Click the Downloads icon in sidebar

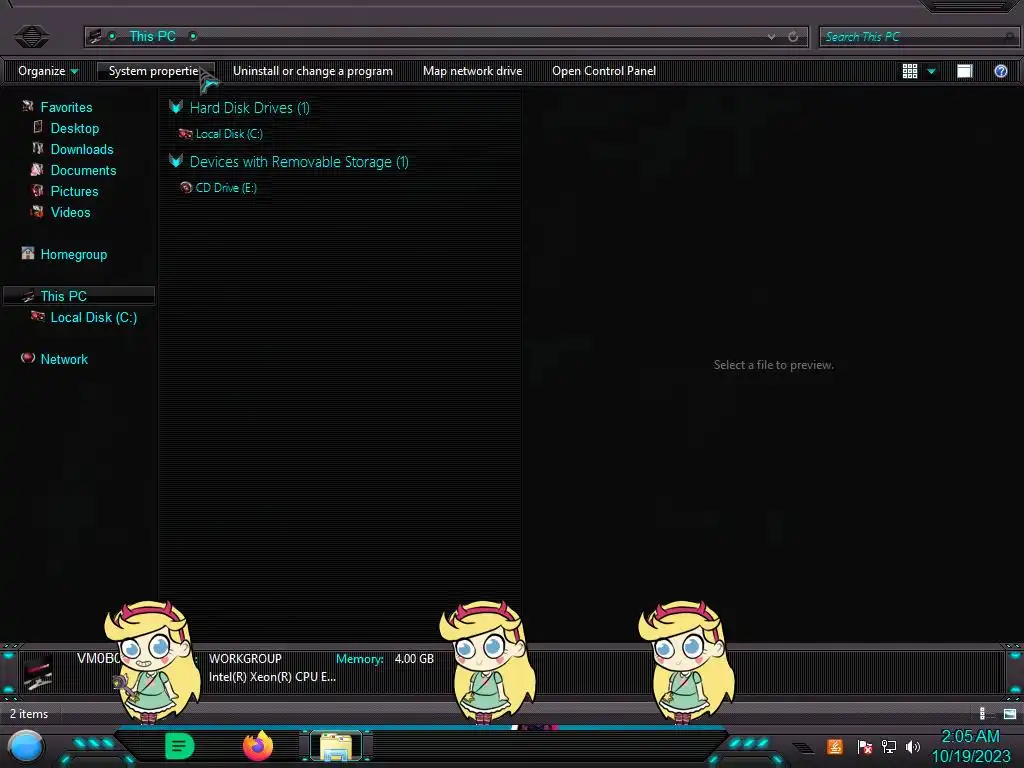coord(38,148)
